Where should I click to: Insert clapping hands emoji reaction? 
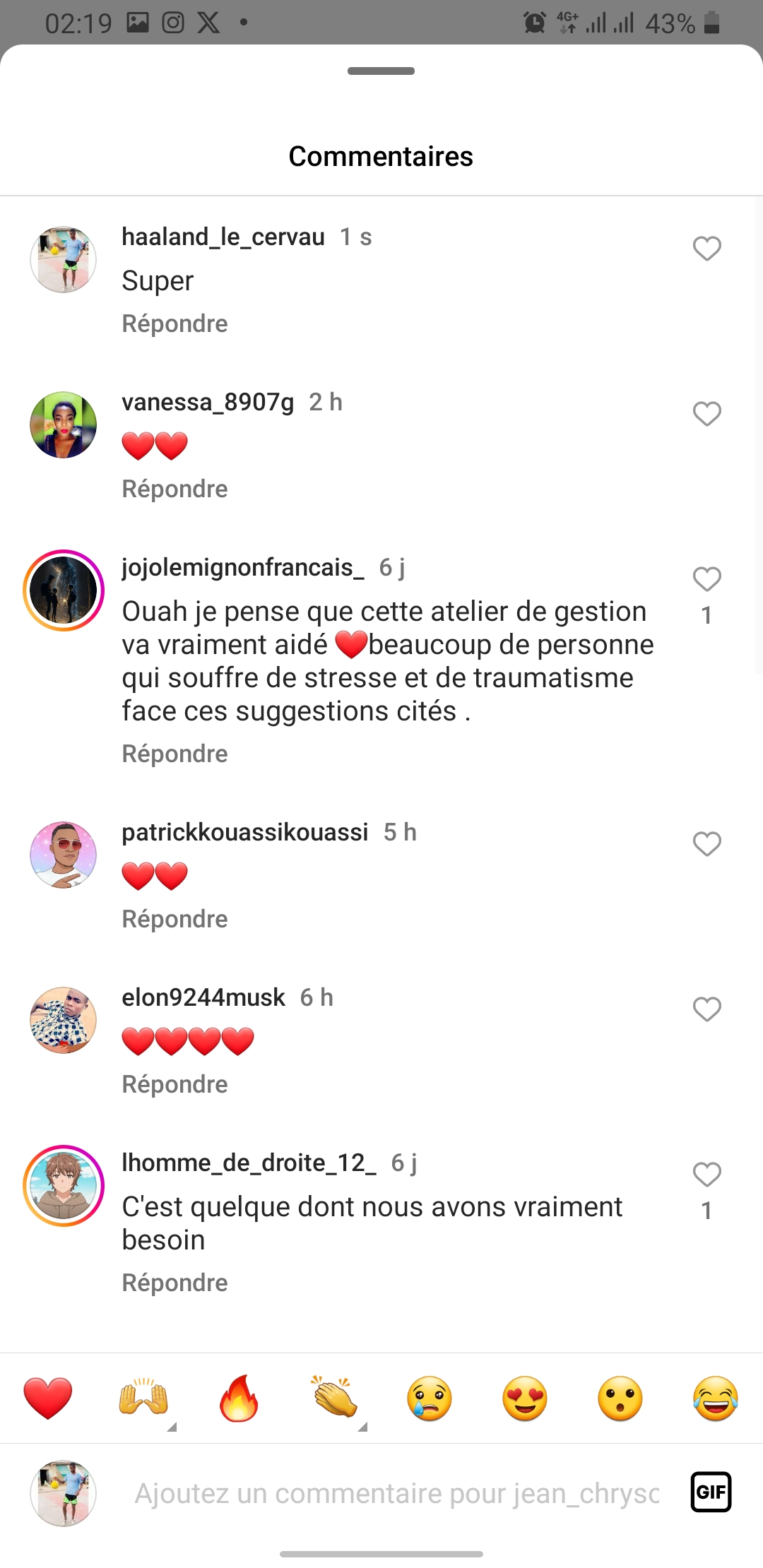[x=334, y=1398]
